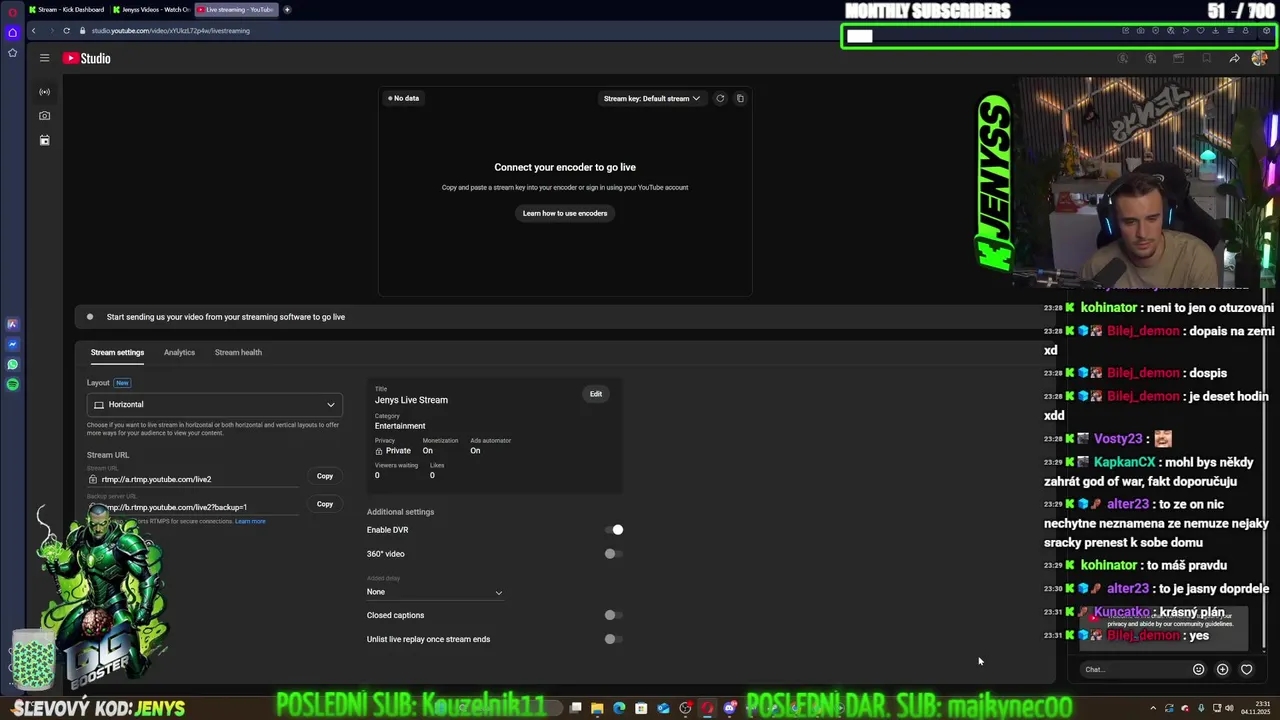Open the account avatar in Studio header
The image size is (1280, 720).
[x=1259, y=58]
